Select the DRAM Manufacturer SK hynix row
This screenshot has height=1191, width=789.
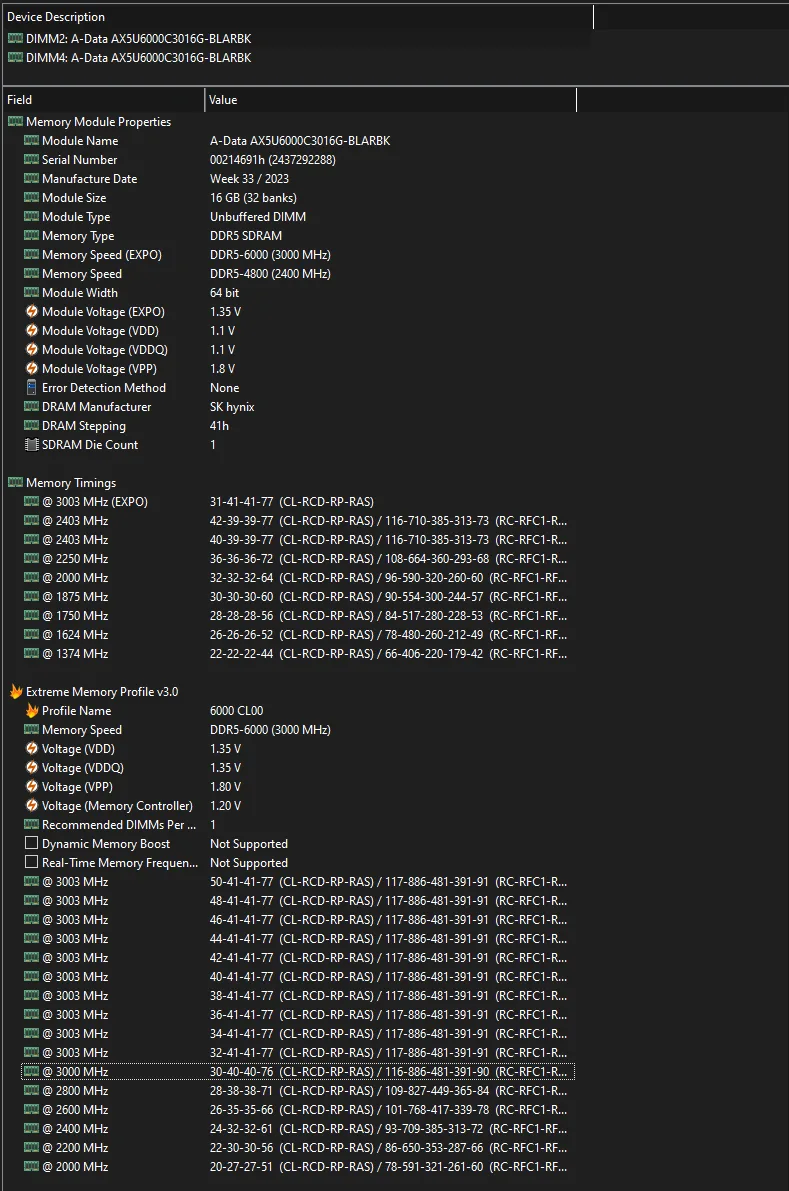coord(298,406)
